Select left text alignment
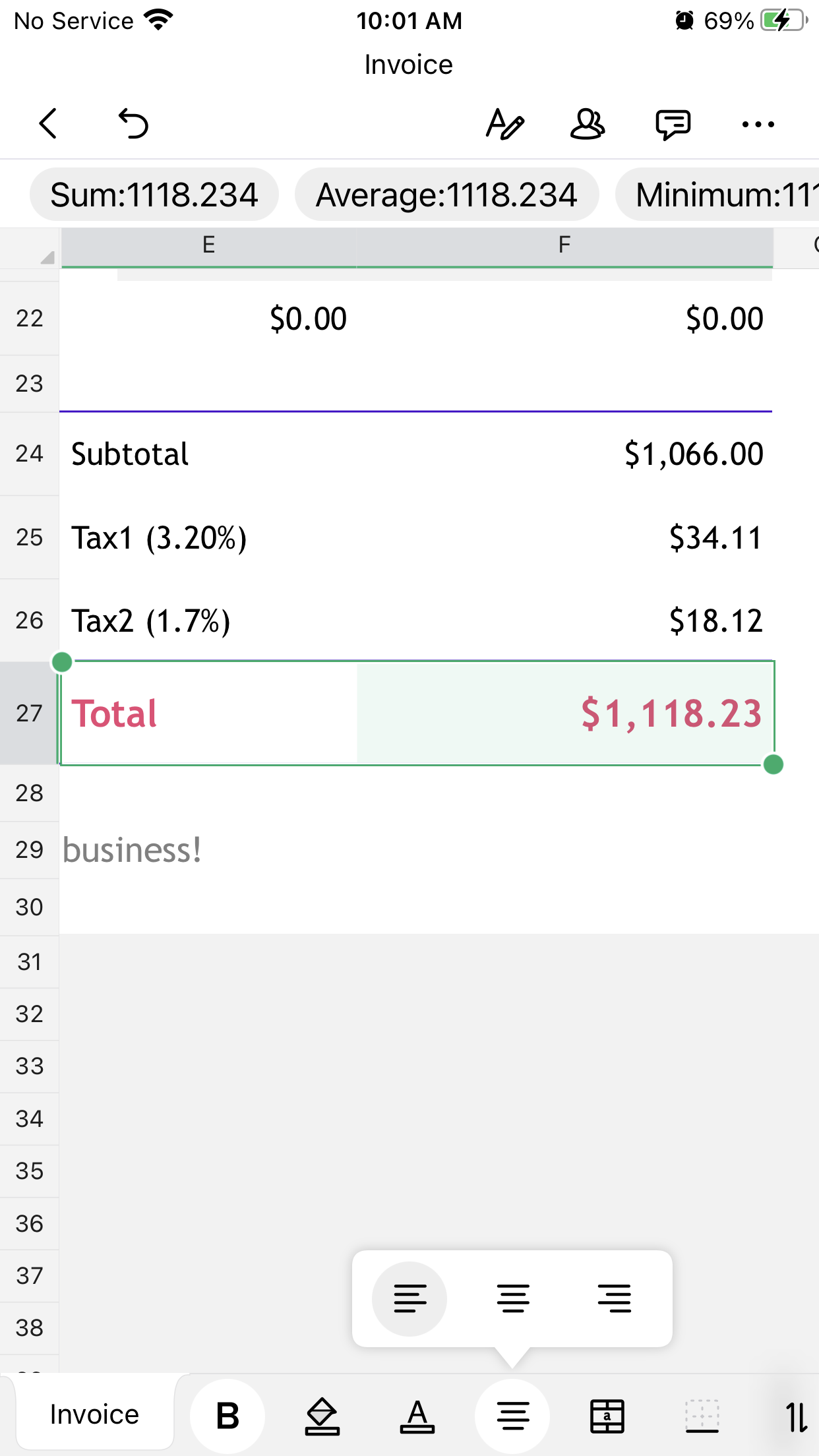 coord(409,1298)
